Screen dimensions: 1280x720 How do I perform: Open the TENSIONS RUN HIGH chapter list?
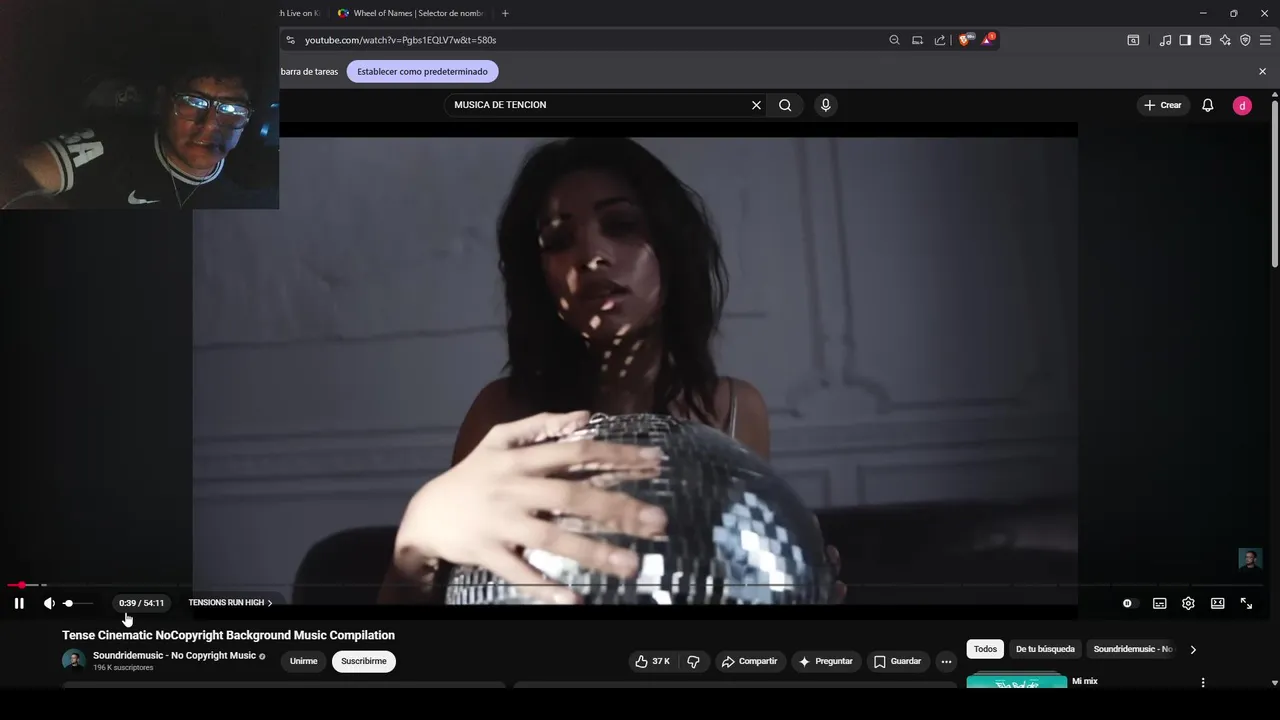pos(230,603)
